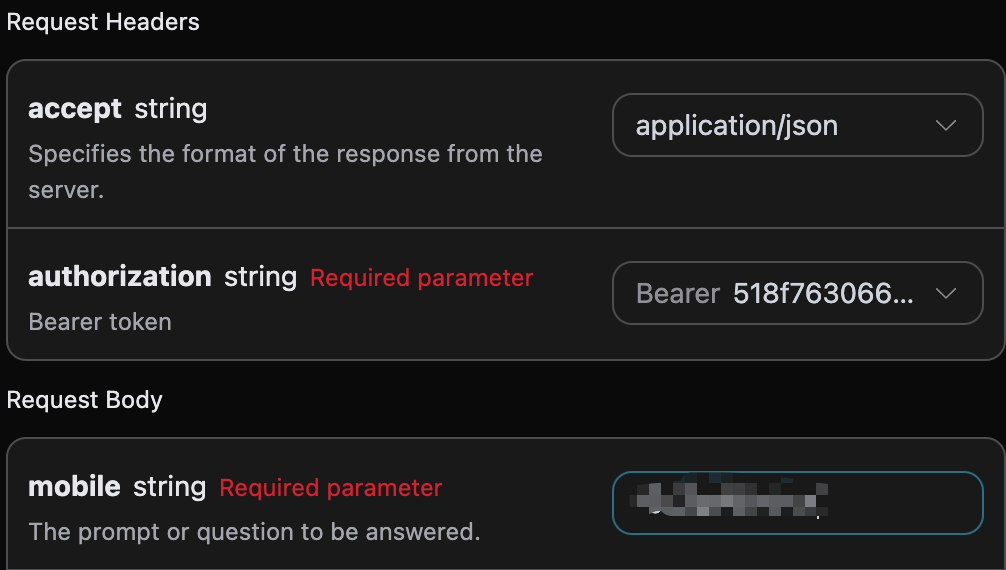
Task: Click the 'Request Body' section heading
Action: [85, 400]
